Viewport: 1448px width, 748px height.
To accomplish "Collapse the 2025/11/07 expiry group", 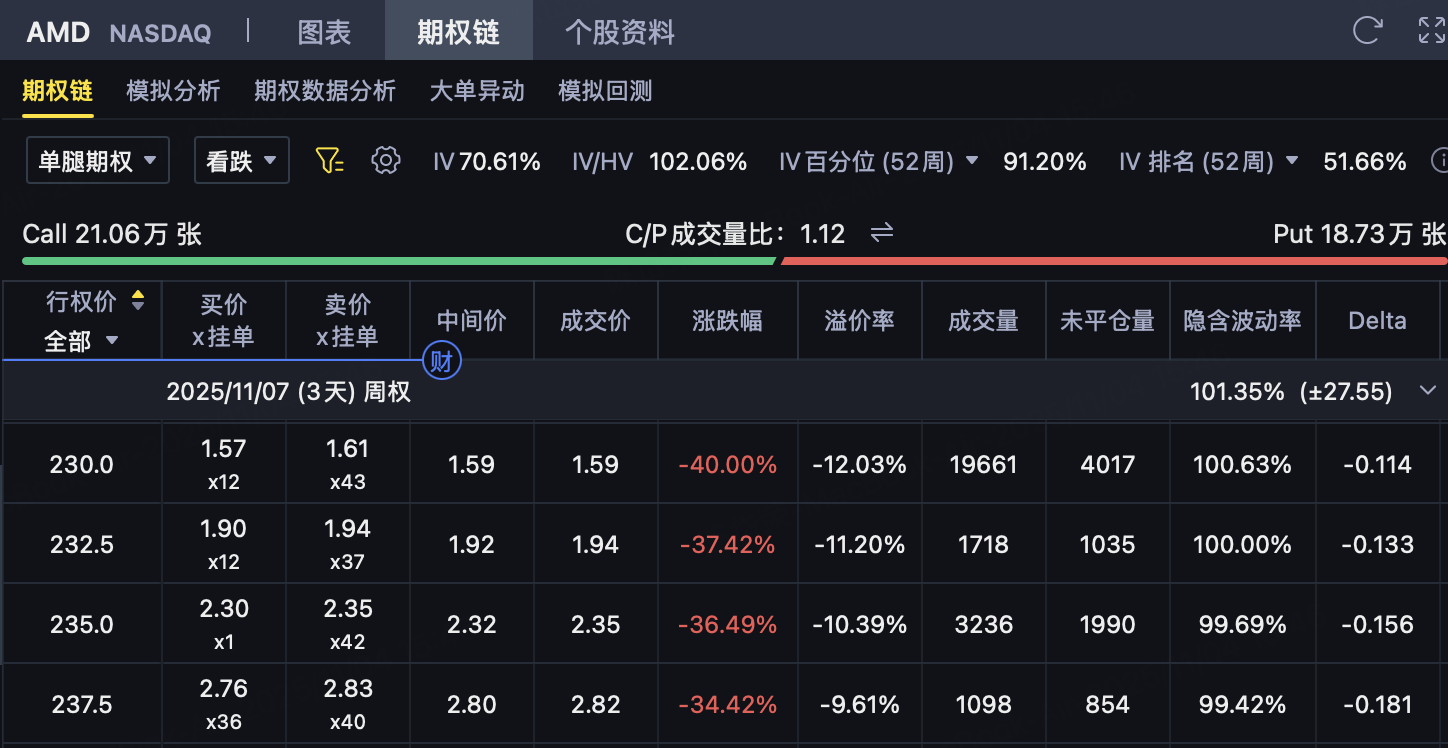I will 1428,391.
